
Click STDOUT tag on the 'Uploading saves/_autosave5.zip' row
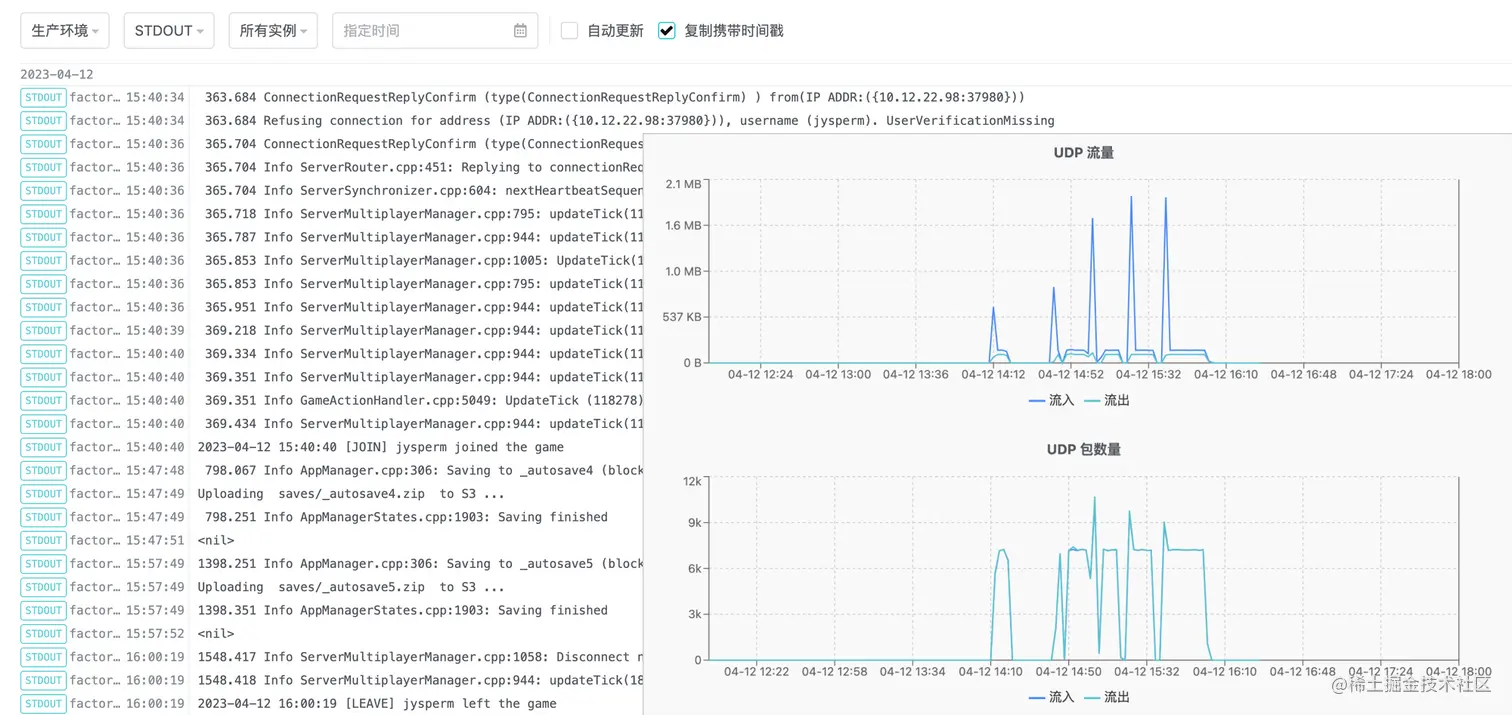(x=43, y=587)
